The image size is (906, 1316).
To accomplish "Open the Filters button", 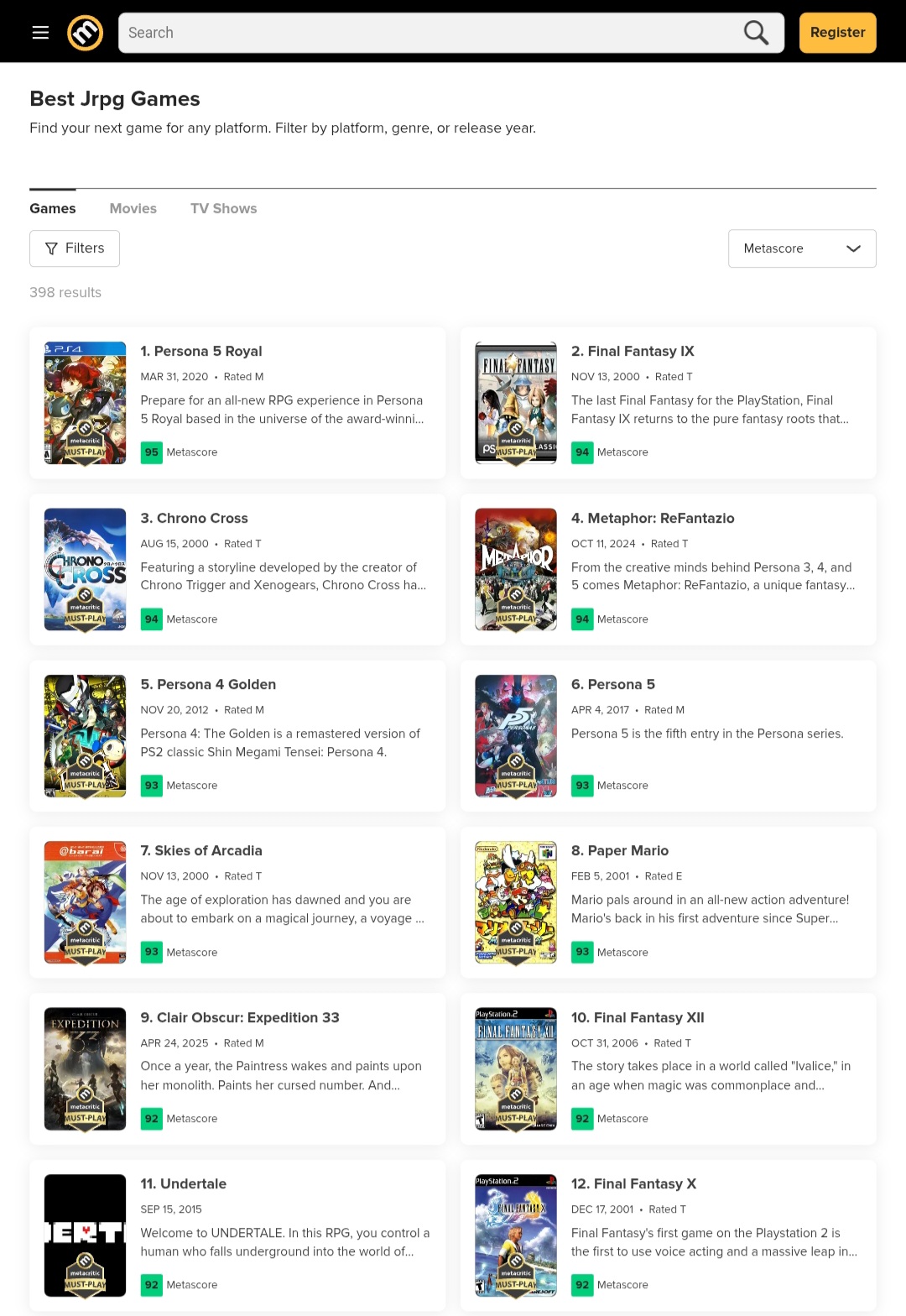I will click(75, 248).
